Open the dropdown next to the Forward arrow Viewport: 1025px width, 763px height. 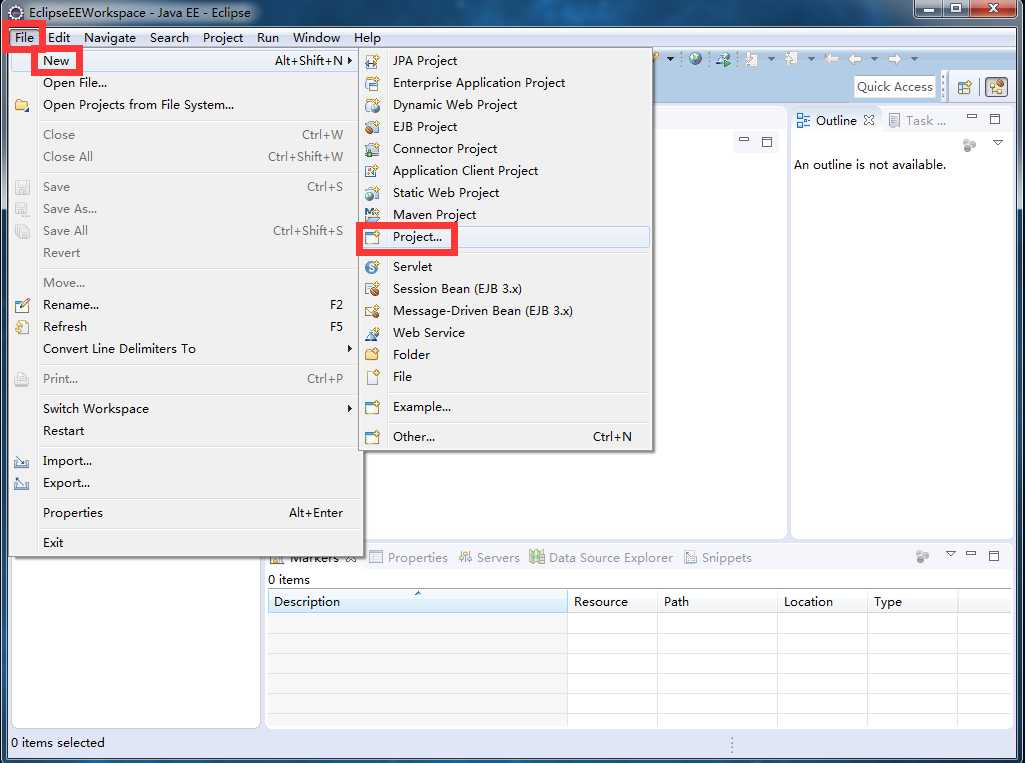coord(914,59)
